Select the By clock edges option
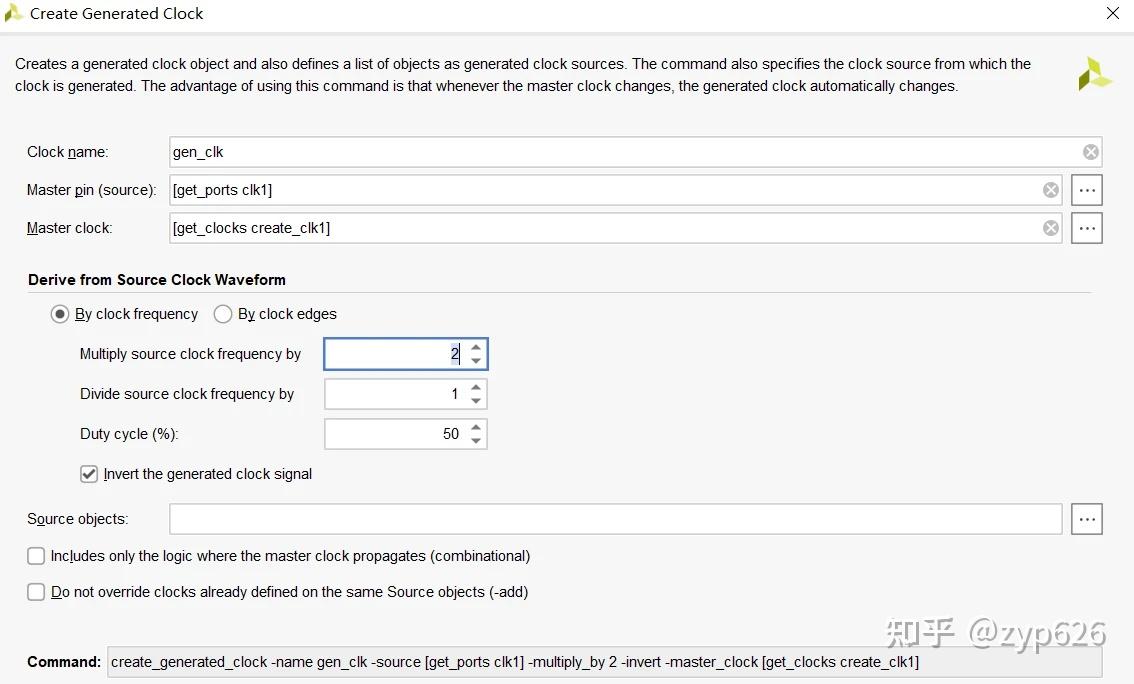1134x684 pixels. (x=223, y=314)
